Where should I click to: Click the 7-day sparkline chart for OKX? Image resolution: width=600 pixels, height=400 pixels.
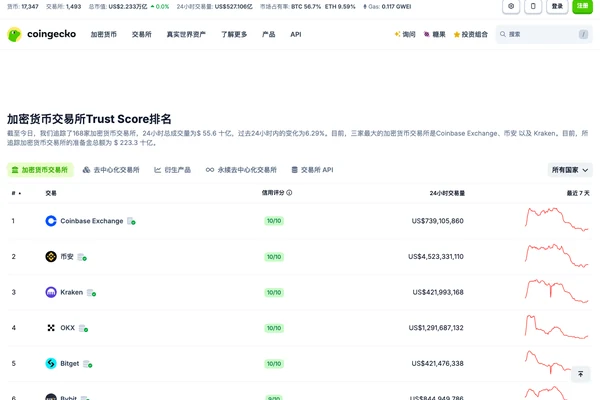coord(556,327)
